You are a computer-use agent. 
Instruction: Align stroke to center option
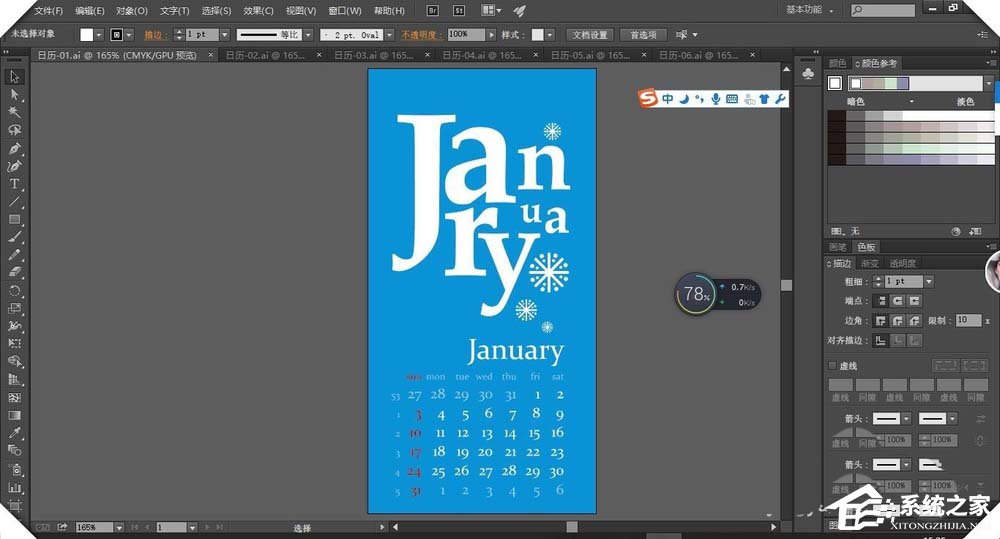point(881,341)
